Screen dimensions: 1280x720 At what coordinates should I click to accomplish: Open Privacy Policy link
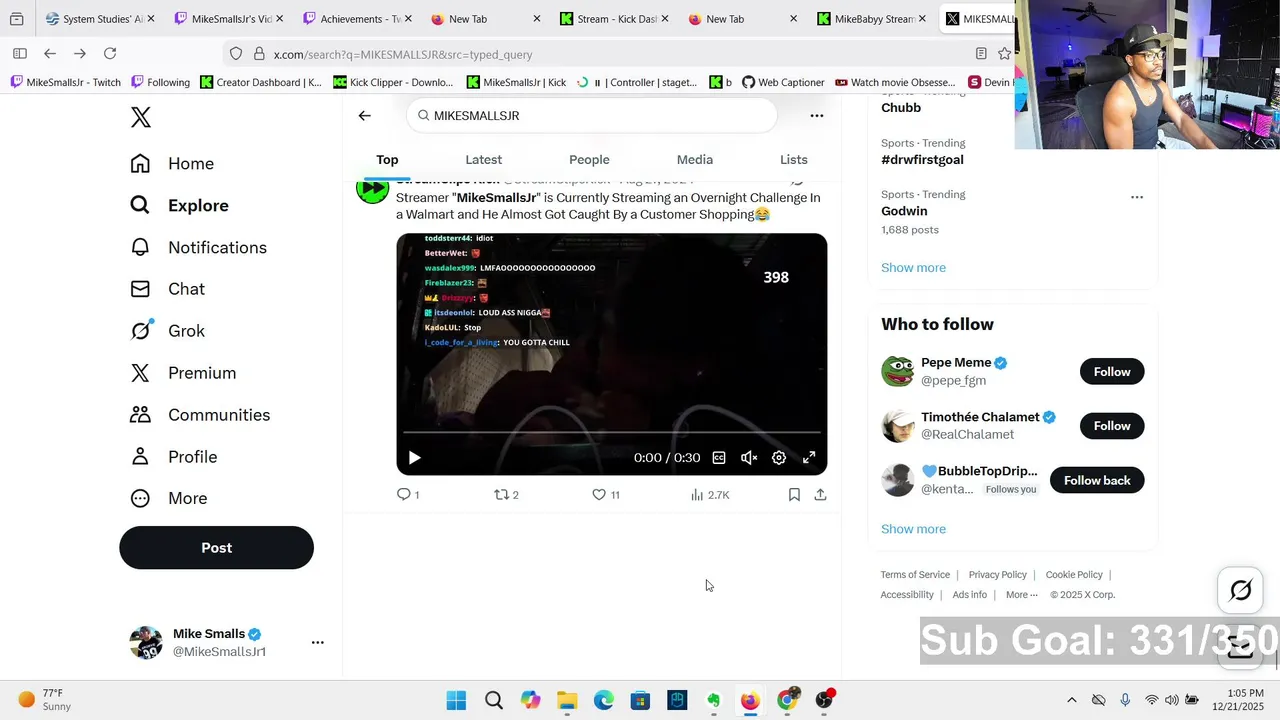coord(997,575)
